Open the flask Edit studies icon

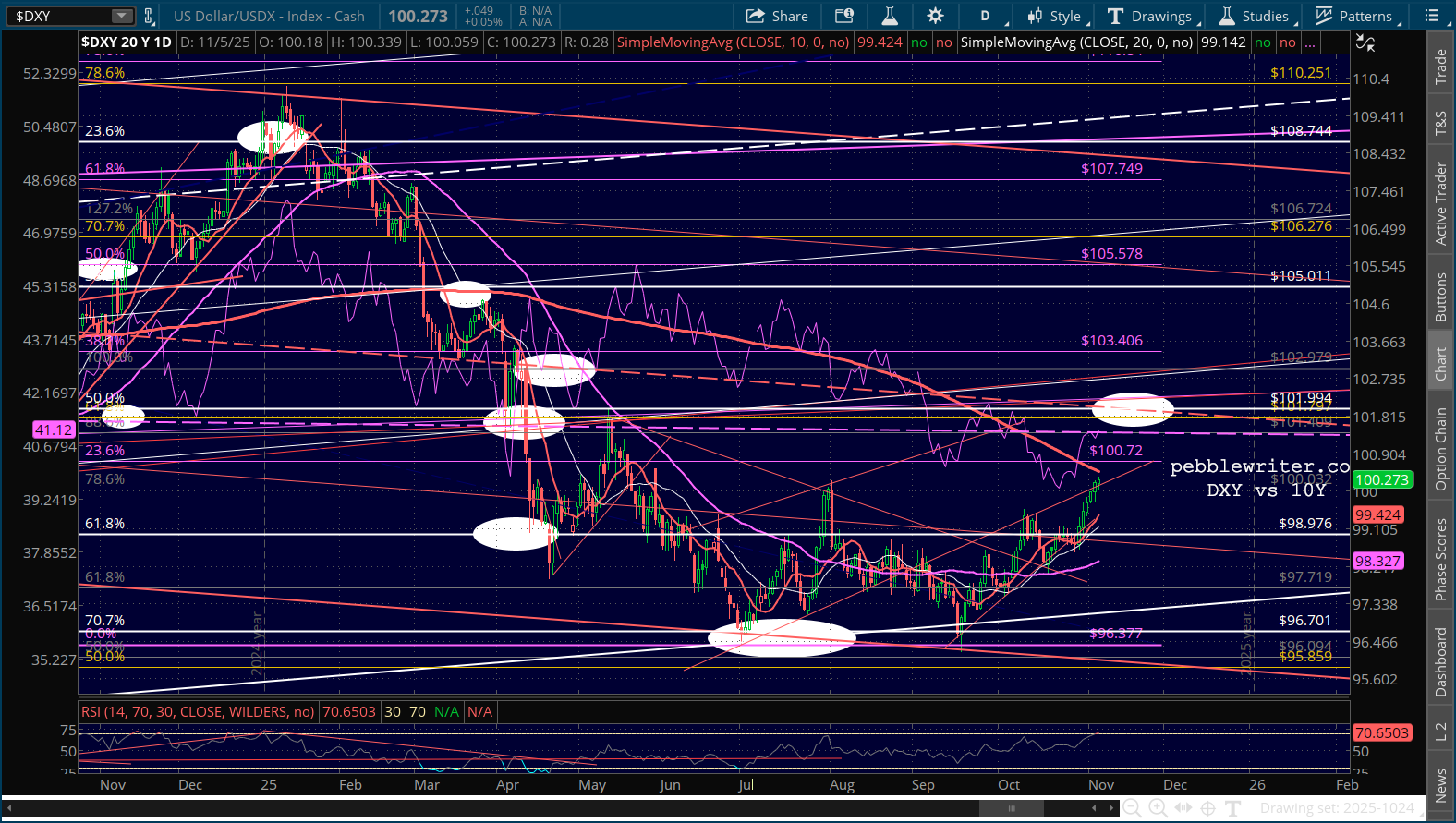890,16
